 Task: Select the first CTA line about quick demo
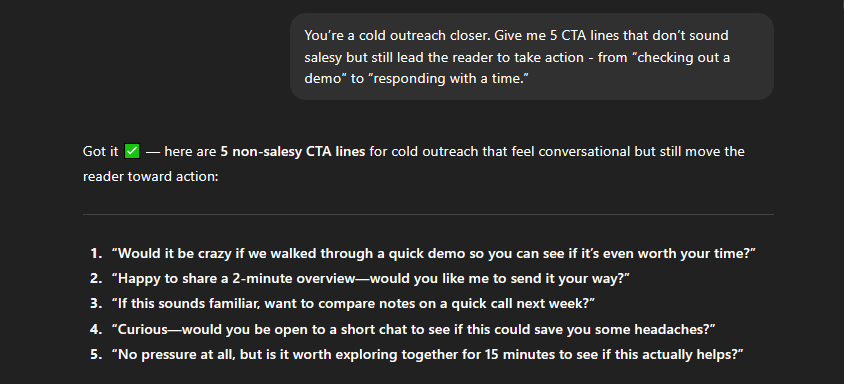coord(434,253)
